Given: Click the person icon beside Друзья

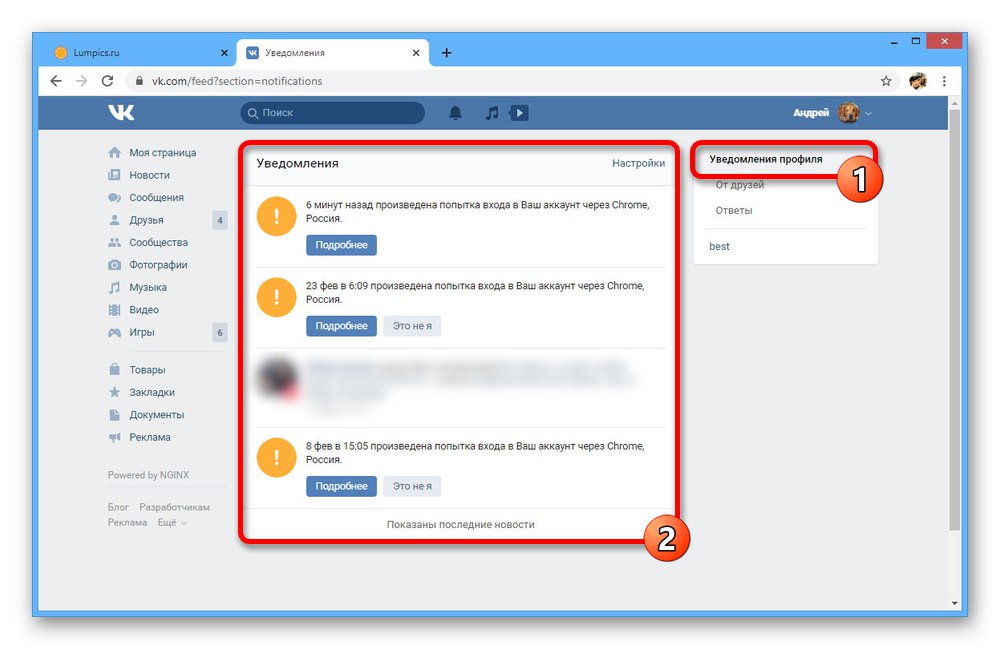Looking at the screenshot, I should pos(114,220).
